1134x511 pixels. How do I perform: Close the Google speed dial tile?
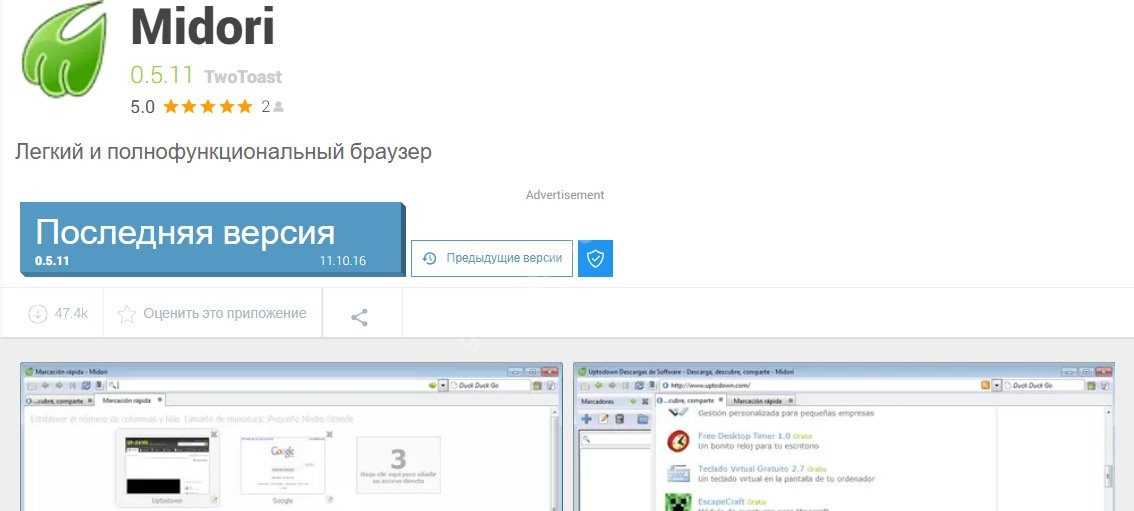[x=329, y=434]
